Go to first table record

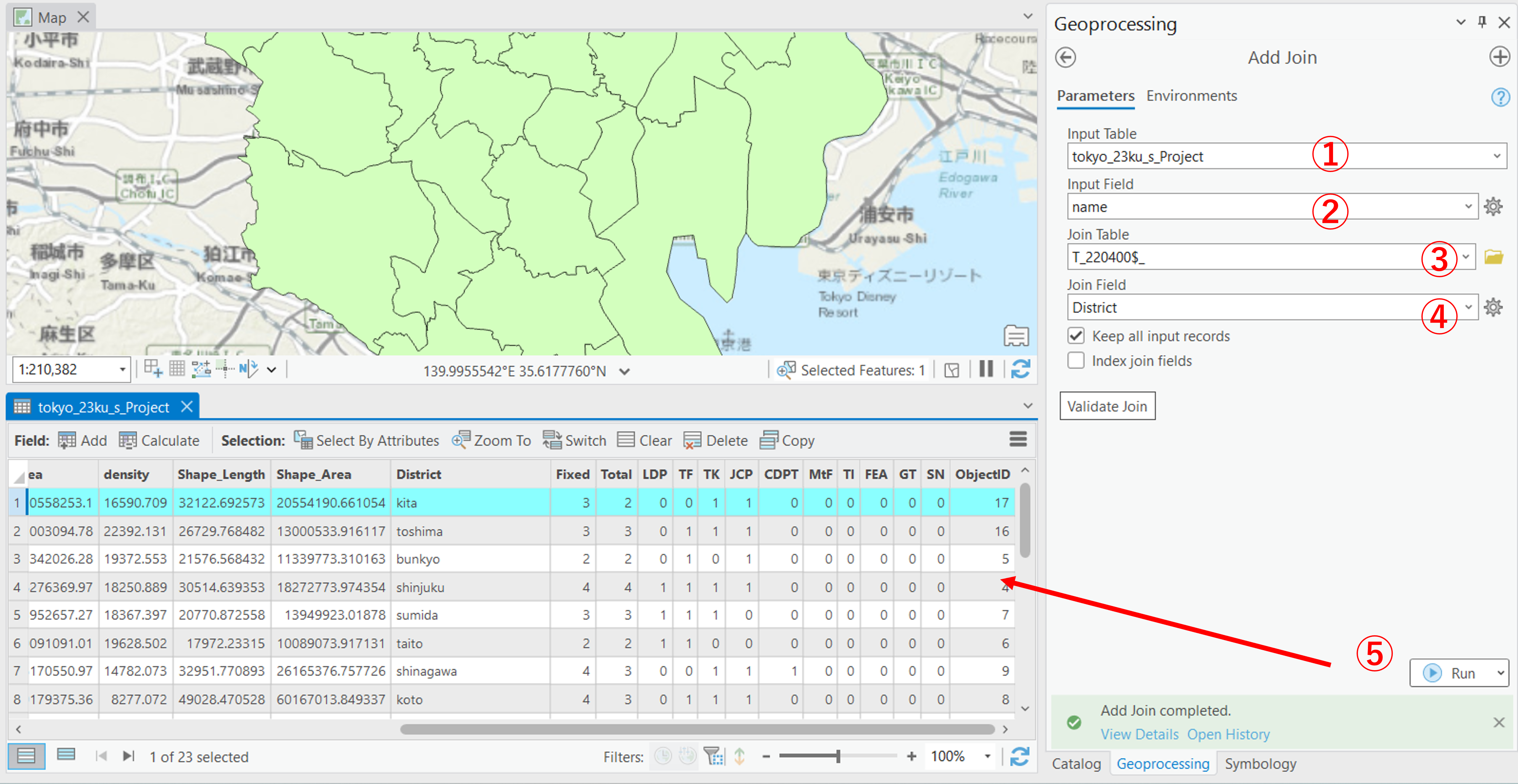tap(101, 756)
